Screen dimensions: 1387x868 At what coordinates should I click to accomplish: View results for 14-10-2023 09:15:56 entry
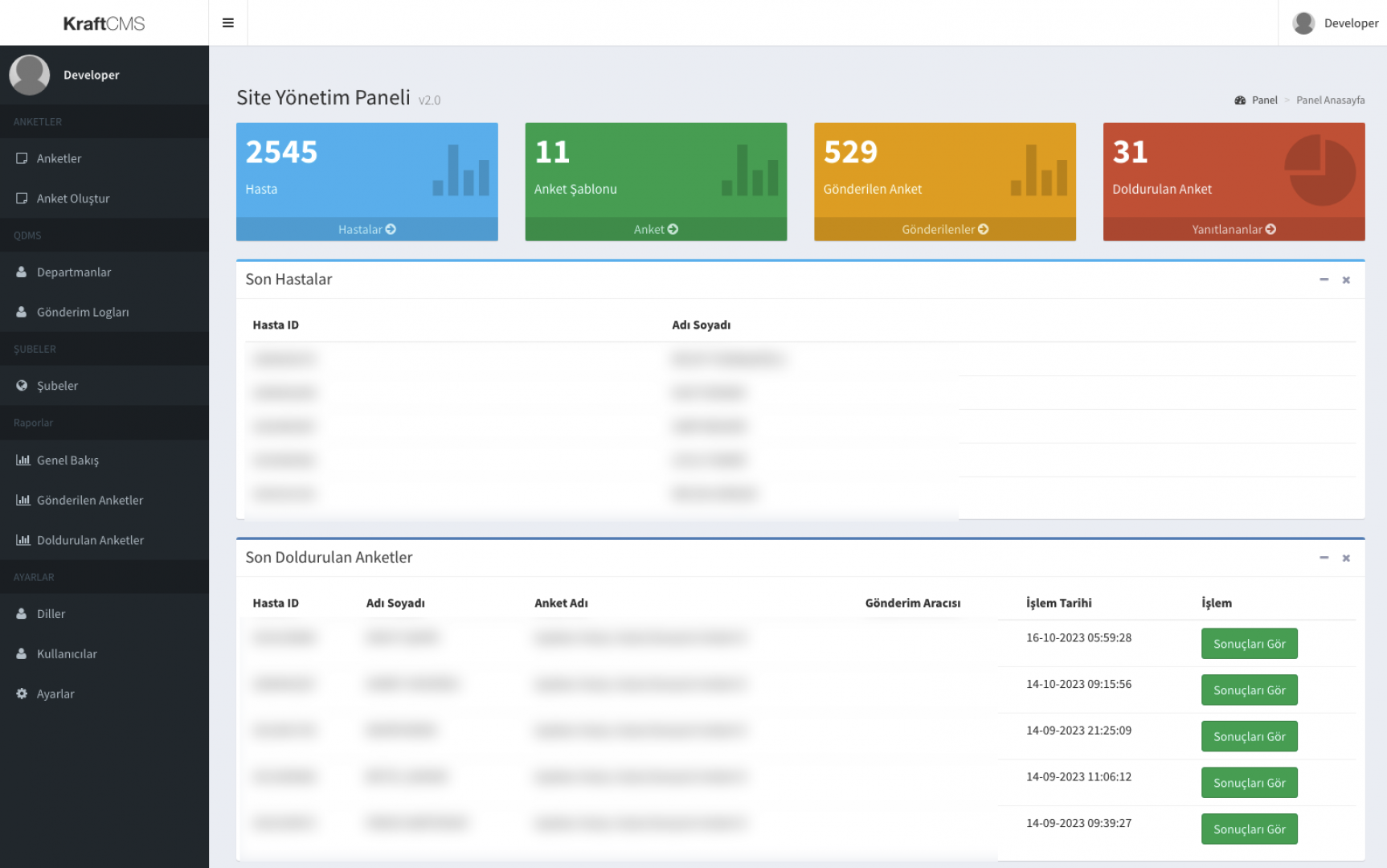[x=1250, y=690]
